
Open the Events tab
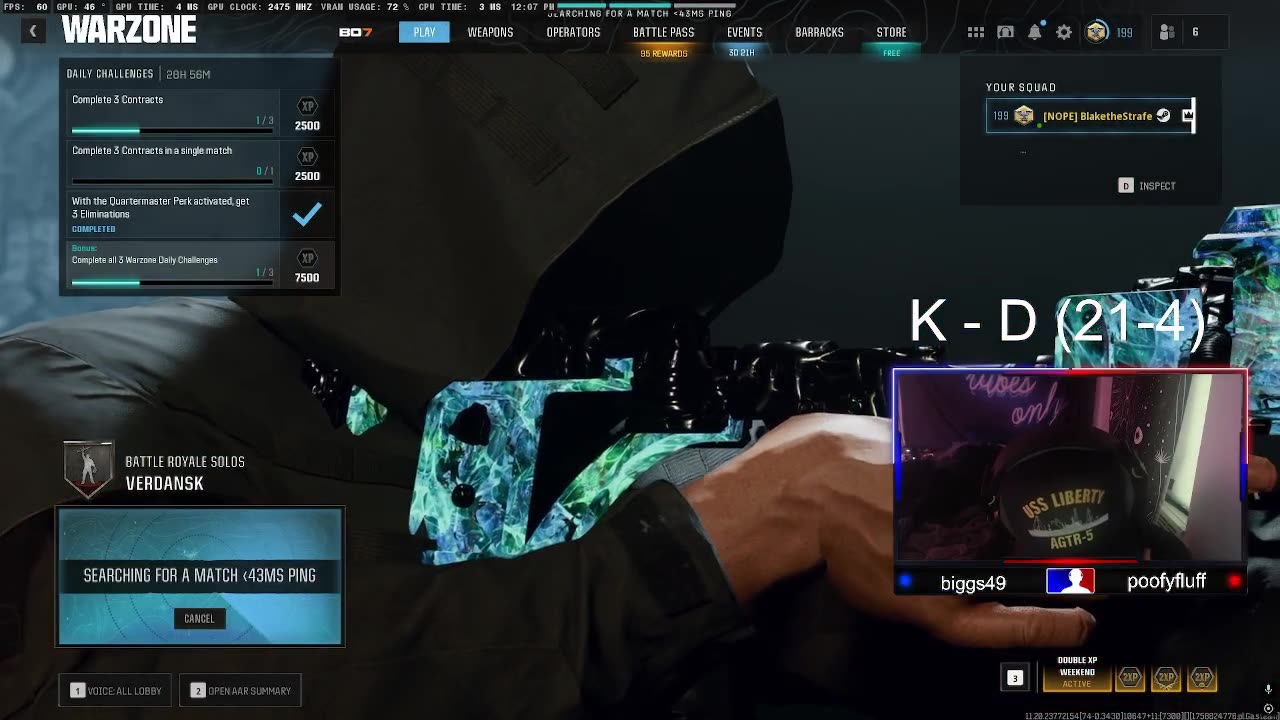(x=744, y=32)
